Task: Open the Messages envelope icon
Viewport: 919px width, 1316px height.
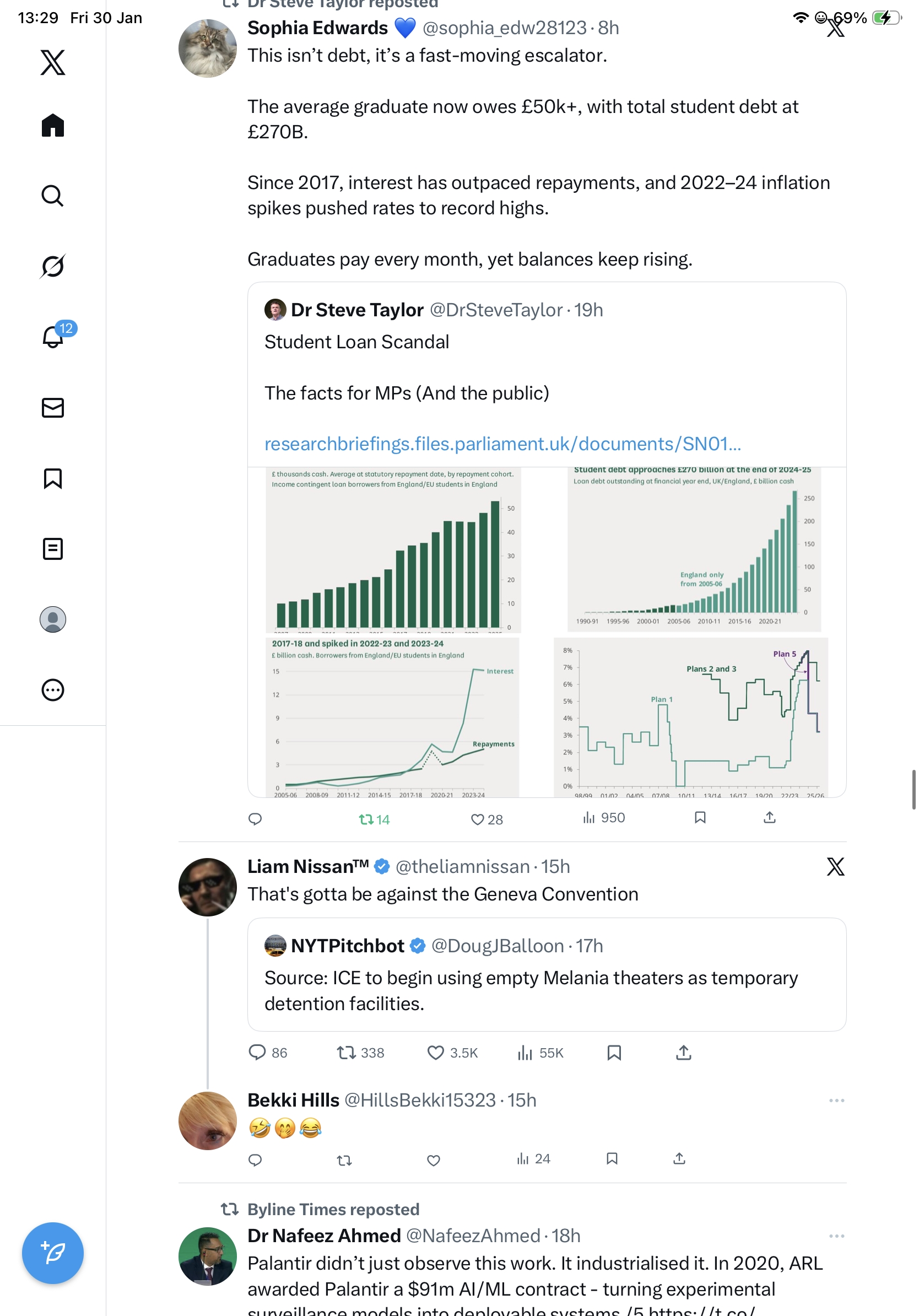Action: (53, 407)
